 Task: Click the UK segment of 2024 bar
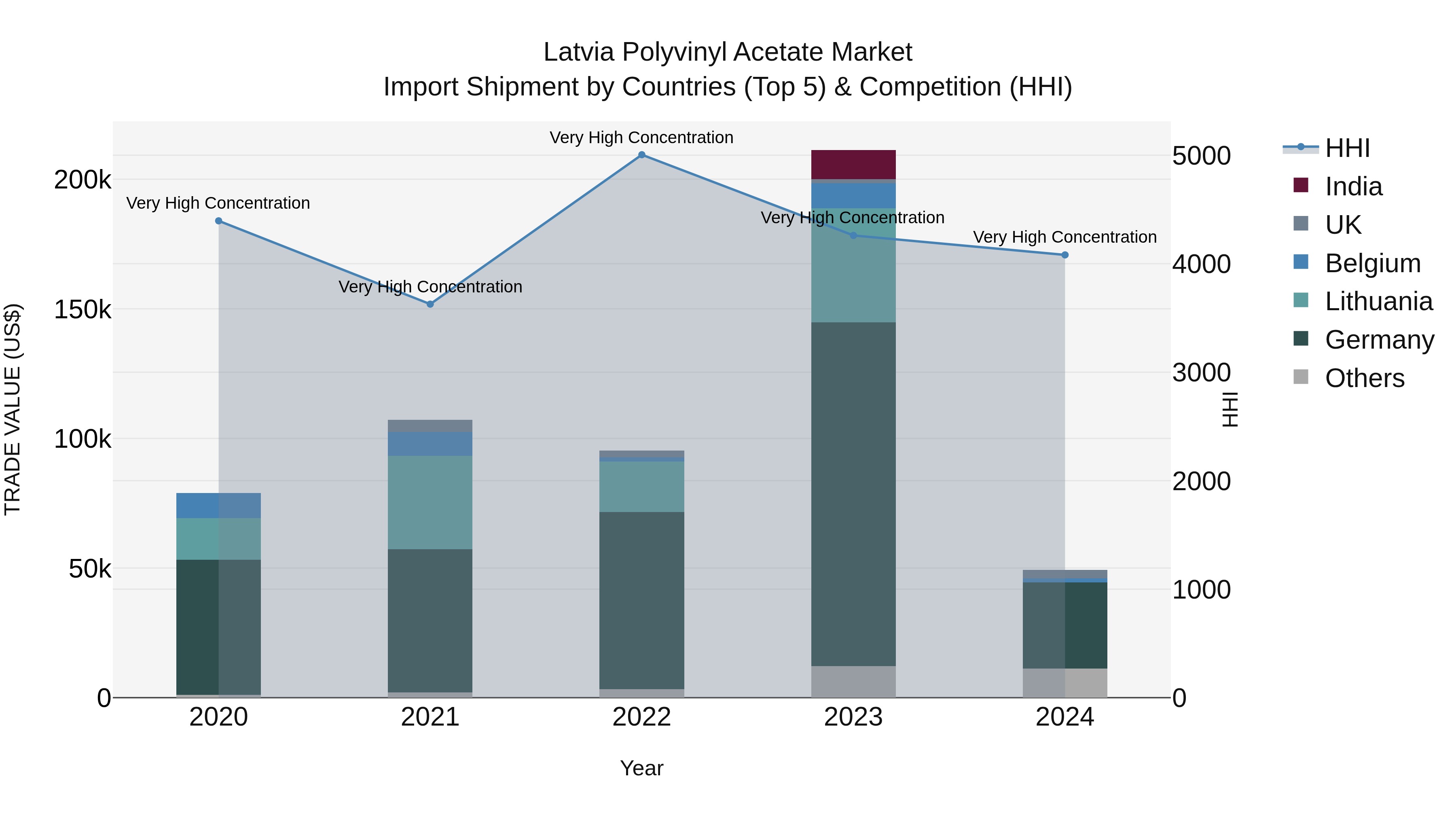(1065, 574)
